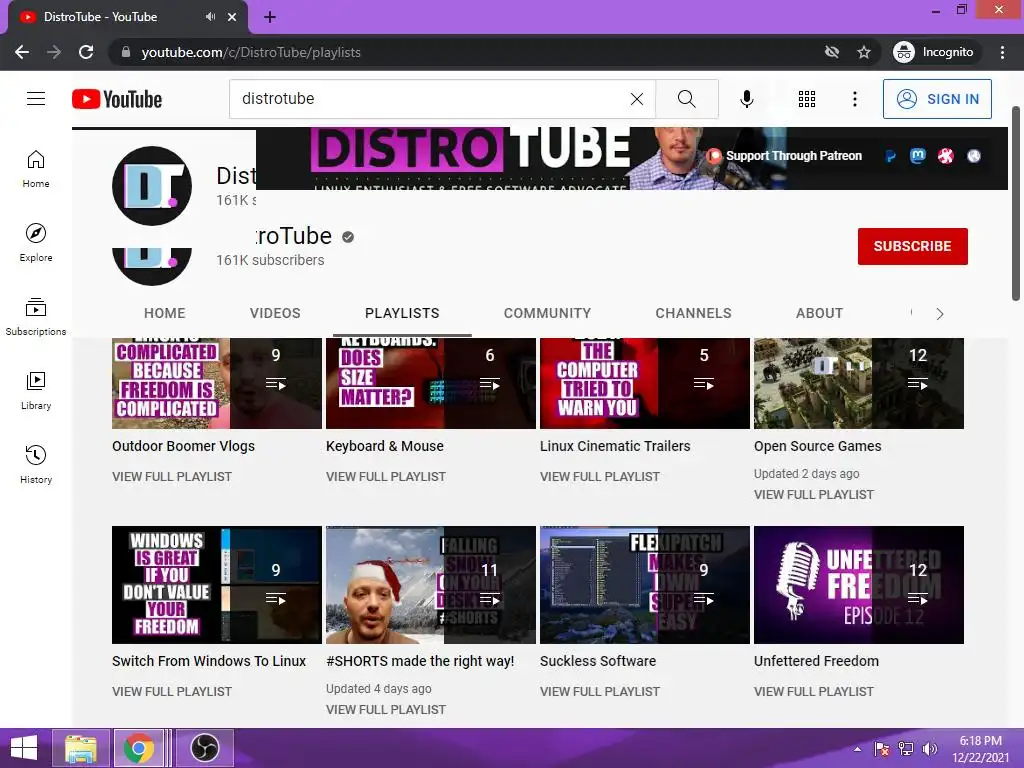Select the PLAYLISTS channel tab
Viewport: 1024px width, 768px height.
402,313
